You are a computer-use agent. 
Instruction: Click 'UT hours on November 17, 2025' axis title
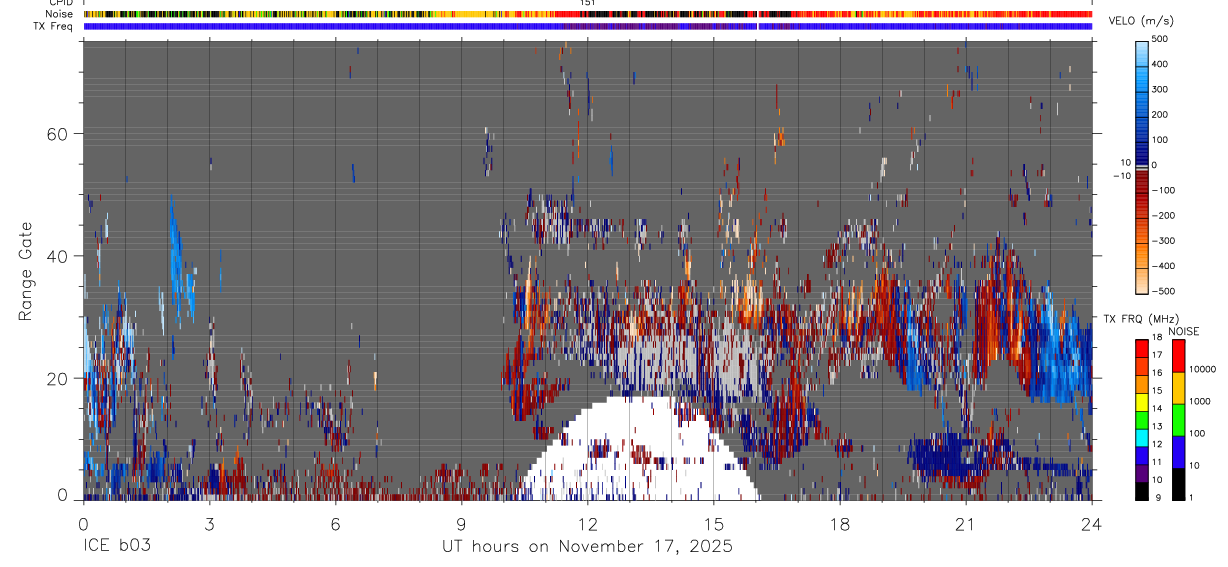(588, 546)
